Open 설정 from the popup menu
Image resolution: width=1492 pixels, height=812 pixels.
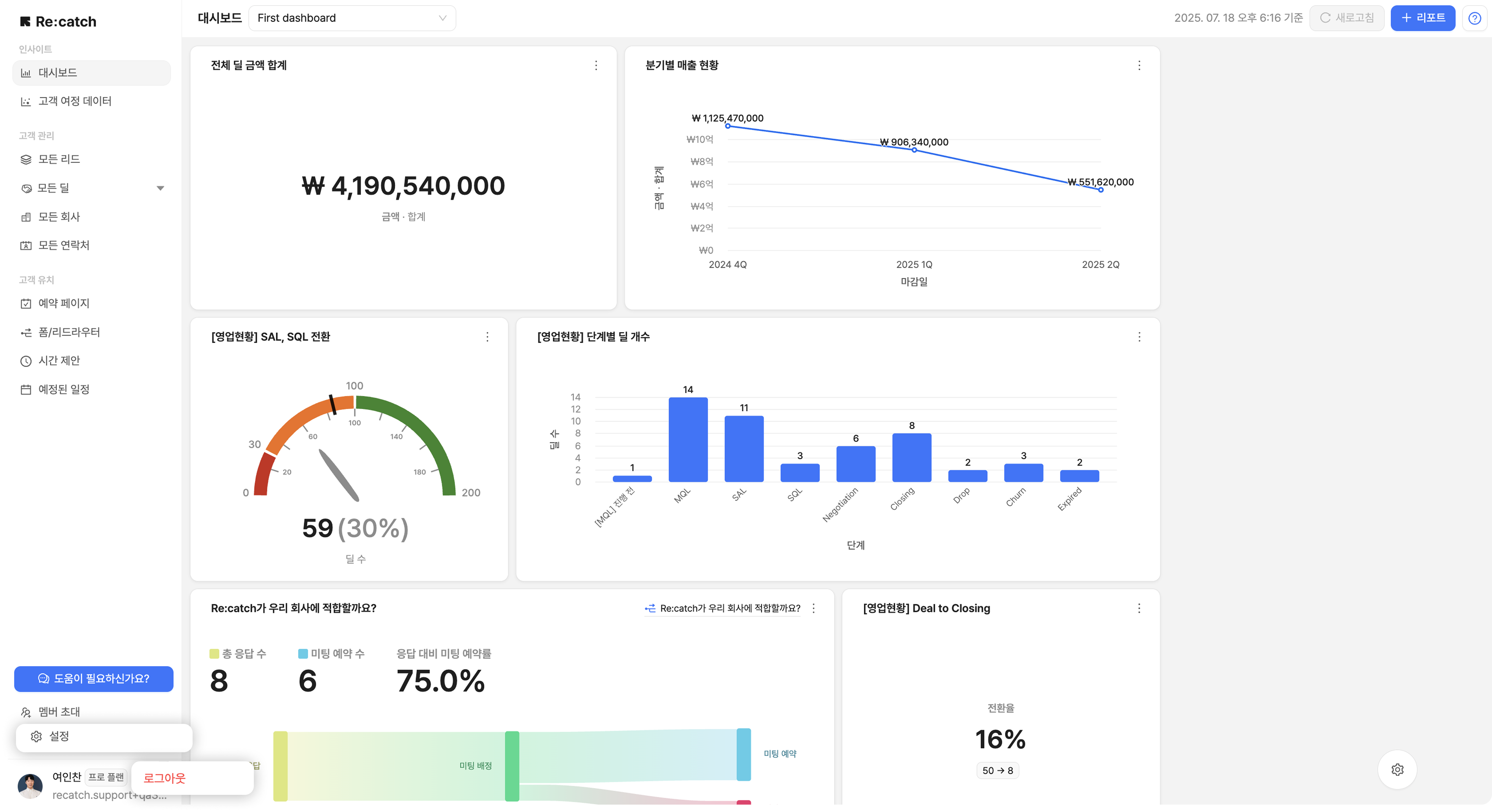(x=104, y=736)
